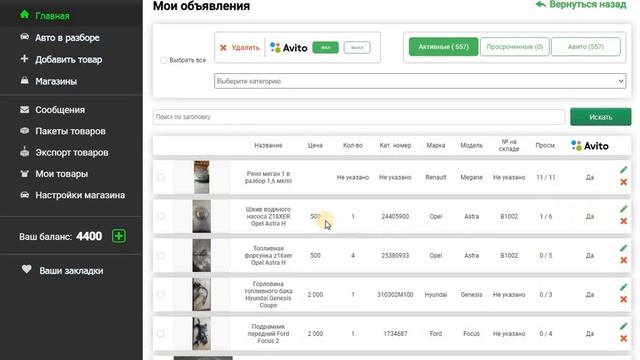The height and width of the screenshot is (360, 640).
Task: Edit the Топливная форсунка listing
Action: 623,248
